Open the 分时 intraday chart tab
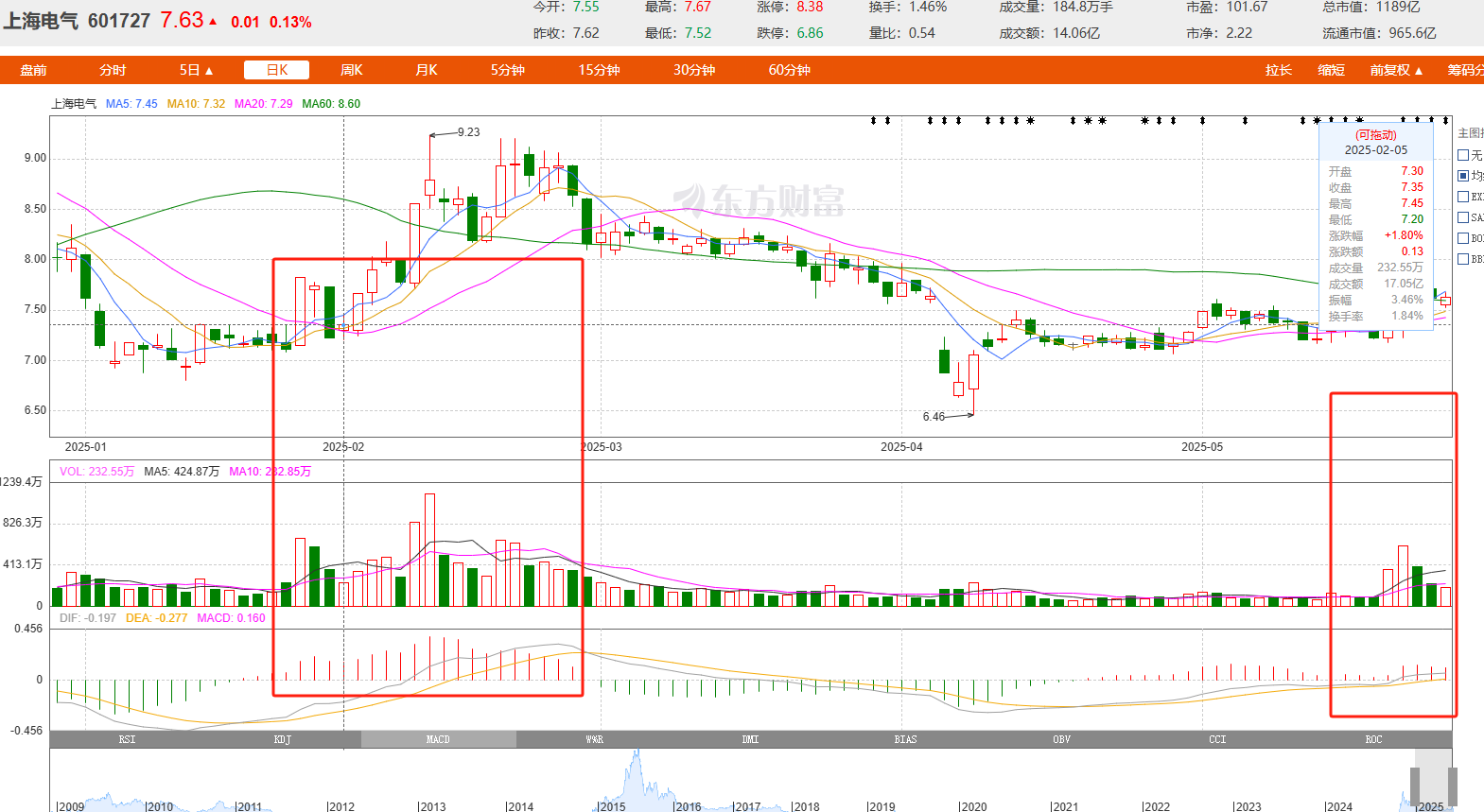This screenshot has width=1484, height=812. tap(113, 70)
